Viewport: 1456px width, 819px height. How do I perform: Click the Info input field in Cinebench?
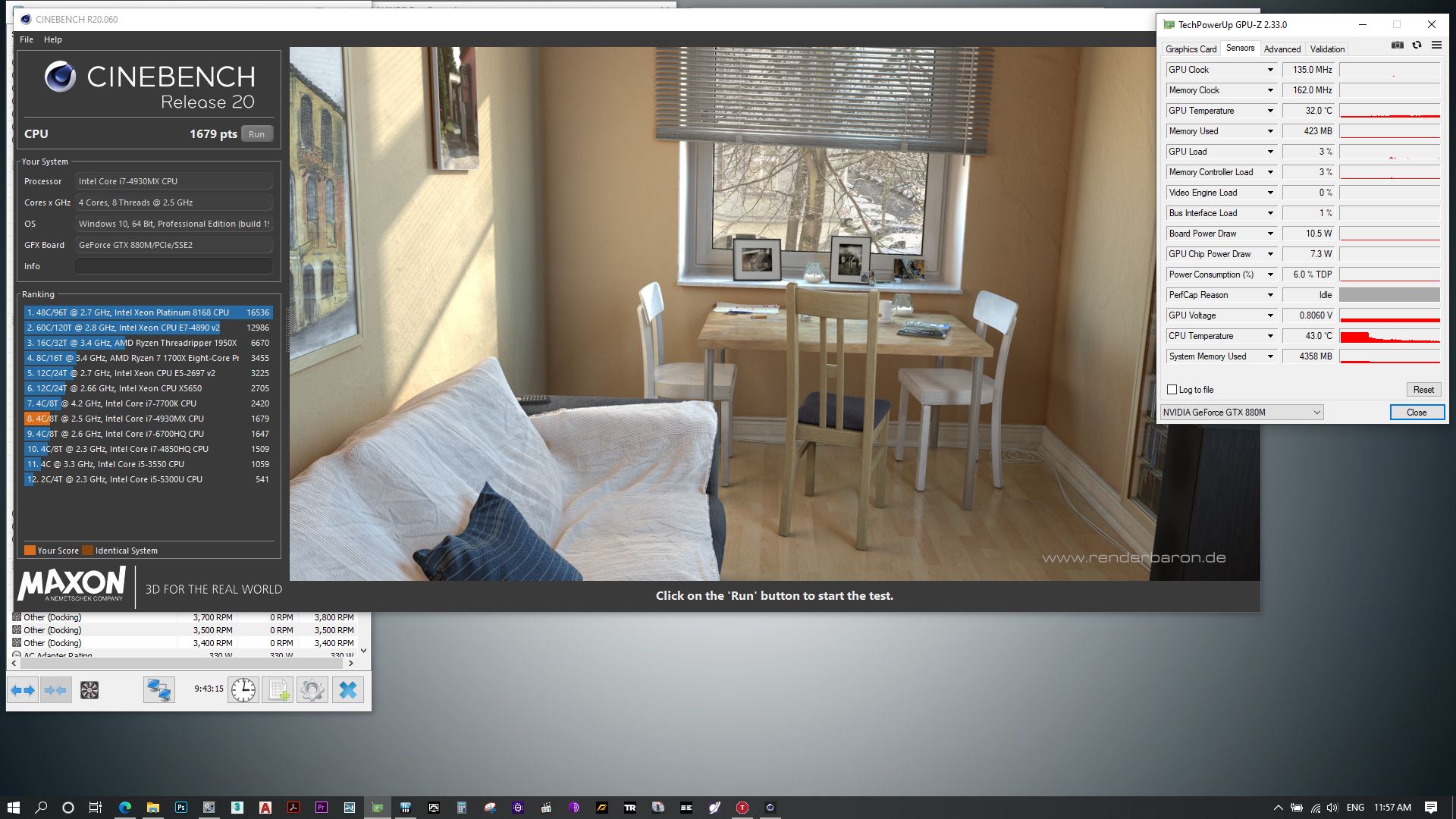click(174, 266)
